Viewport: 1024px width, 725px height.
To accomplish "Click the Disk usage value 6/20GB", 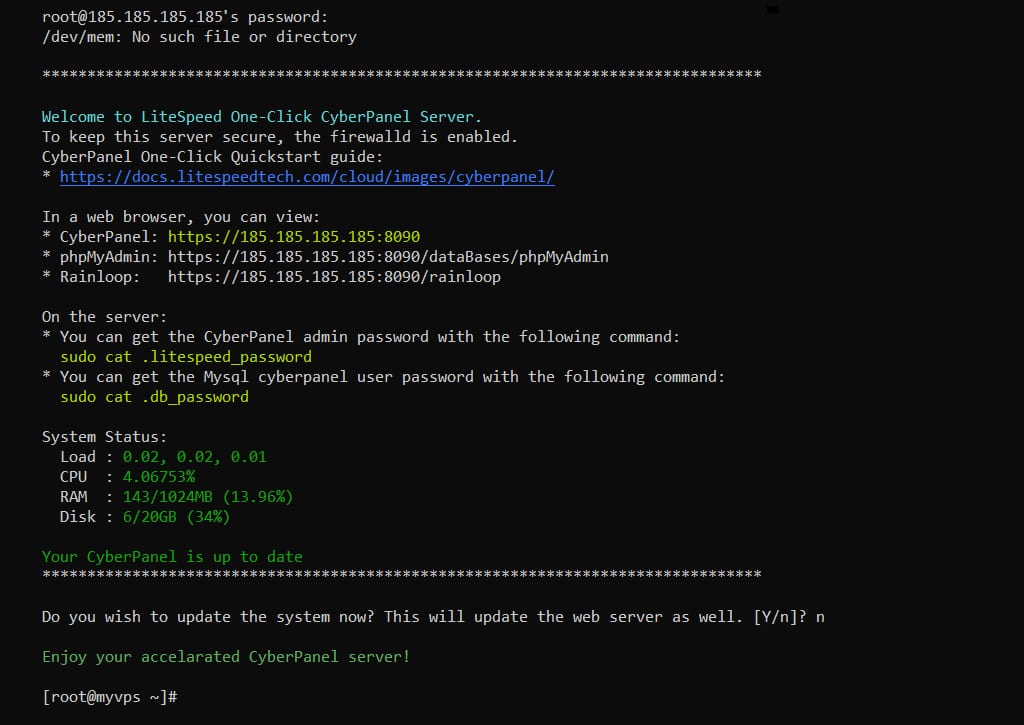I will (x=176, y=517).
